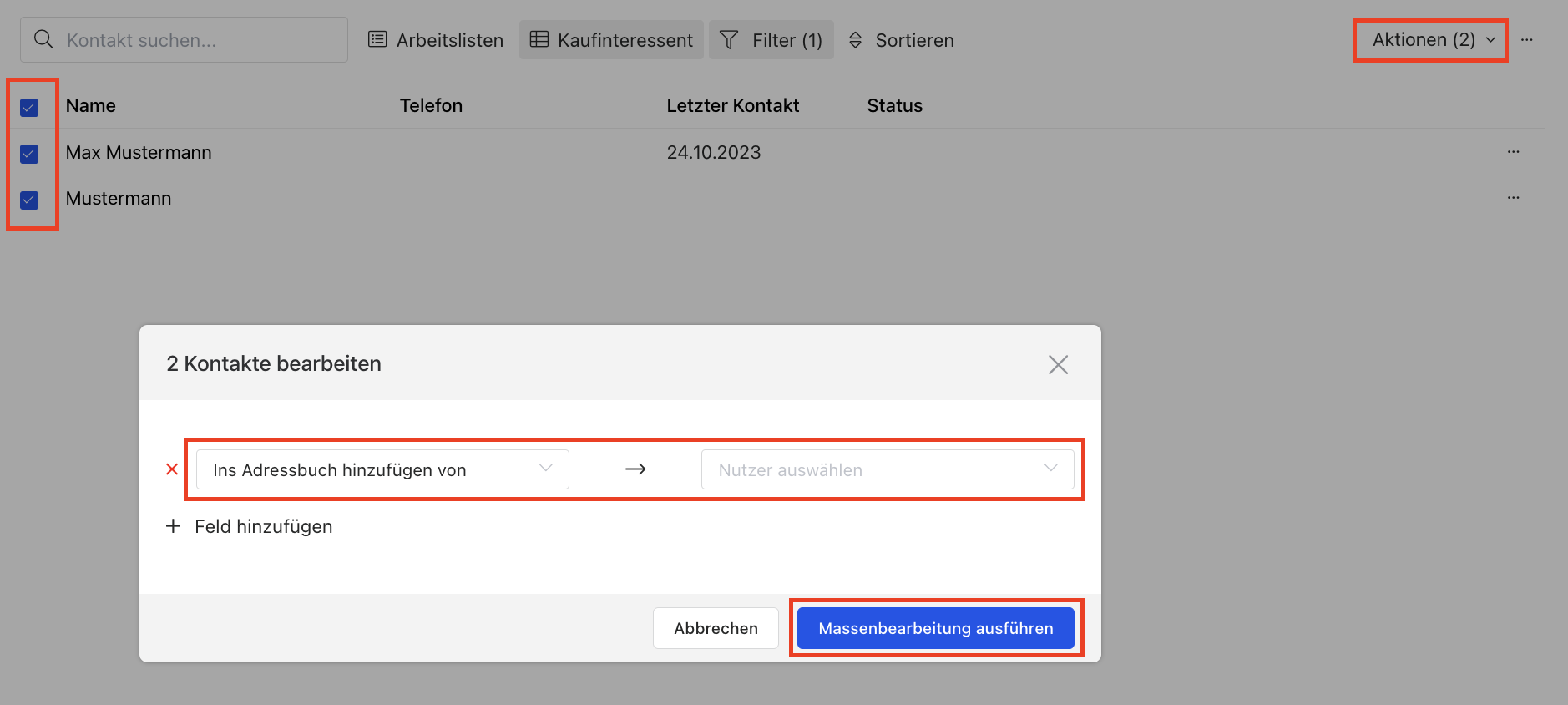Remove the field row with red X
The width and height of the screenshot is (1568, 705).
[x=172, y=469]
